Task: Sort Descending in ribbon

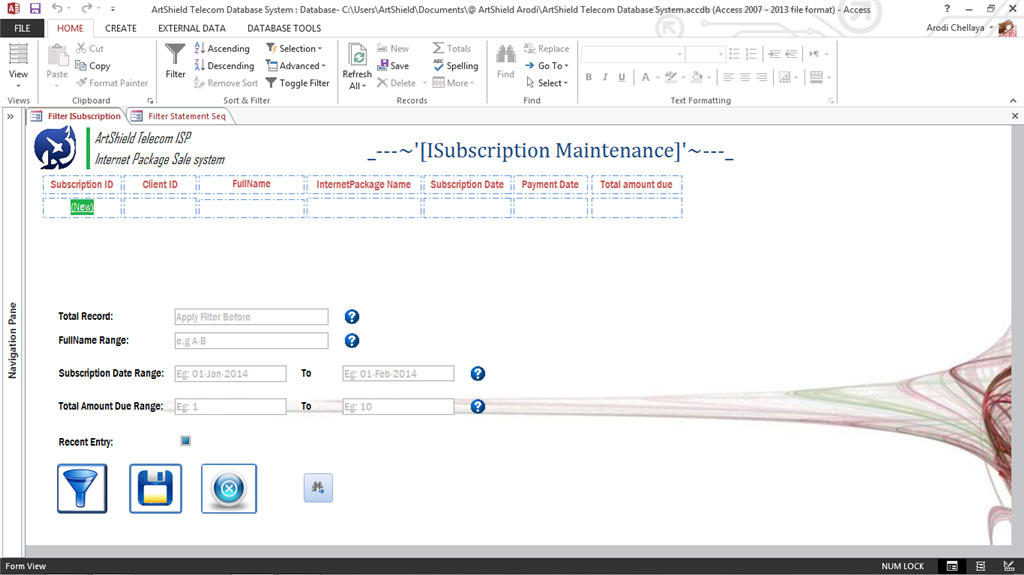Action: coord(224,65)
